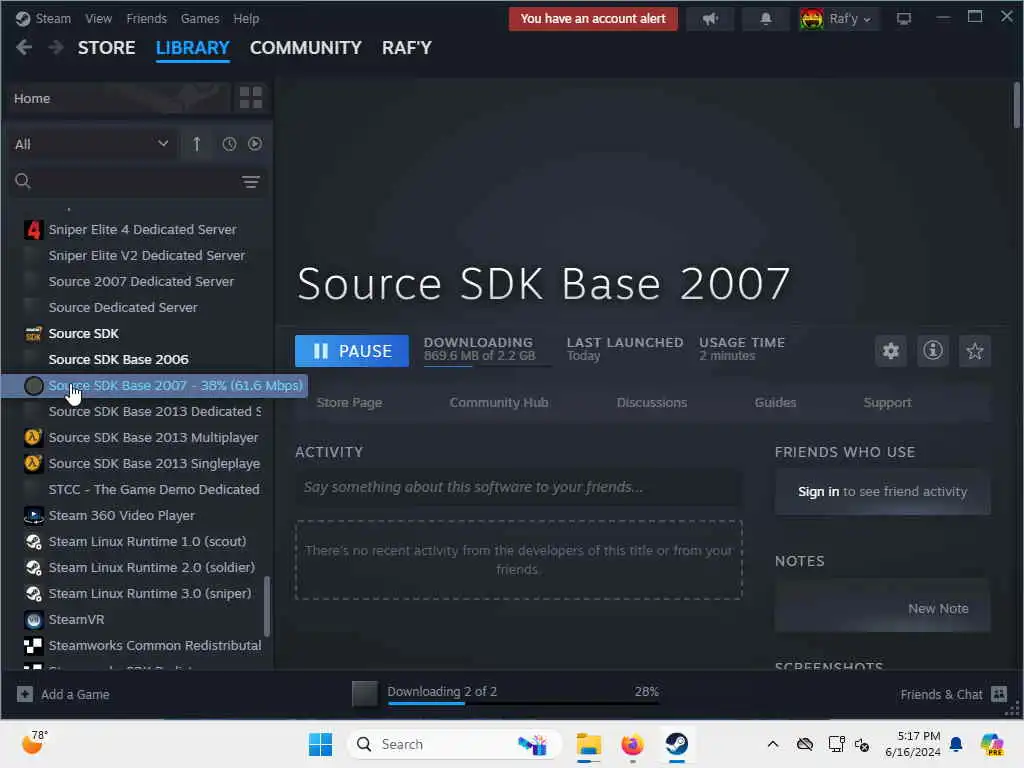Open the notifications bell in Steam header

(x=765, y=19)
